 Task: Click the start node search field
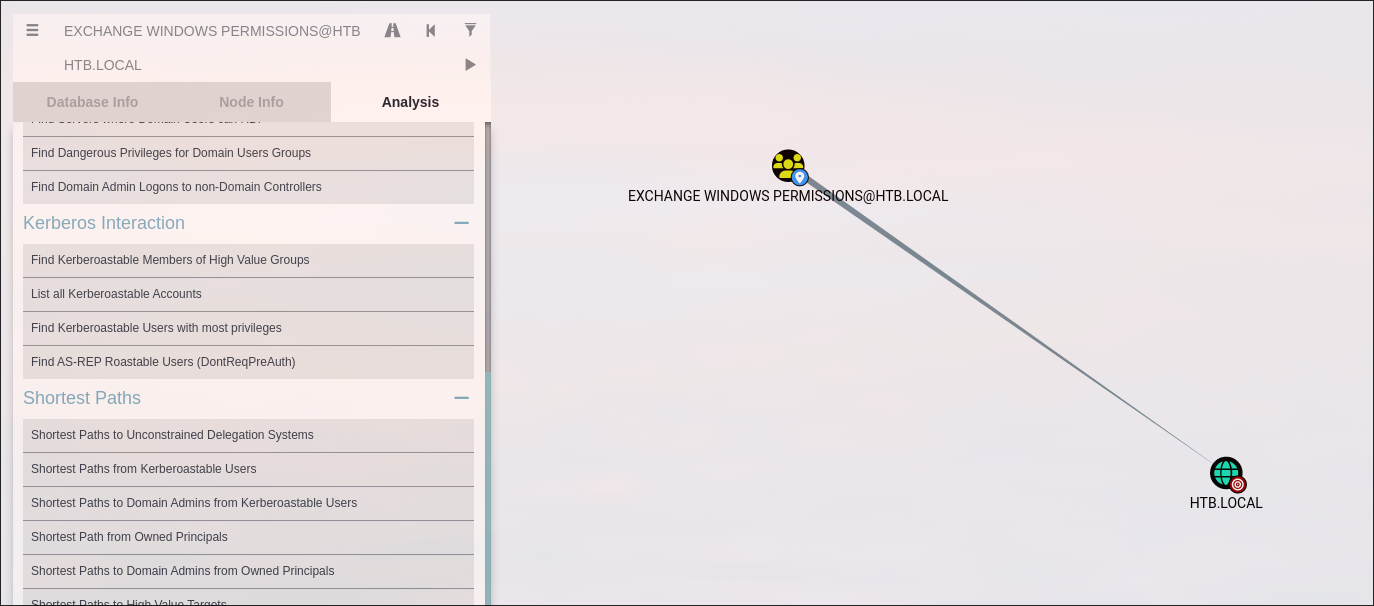(212, 31)
